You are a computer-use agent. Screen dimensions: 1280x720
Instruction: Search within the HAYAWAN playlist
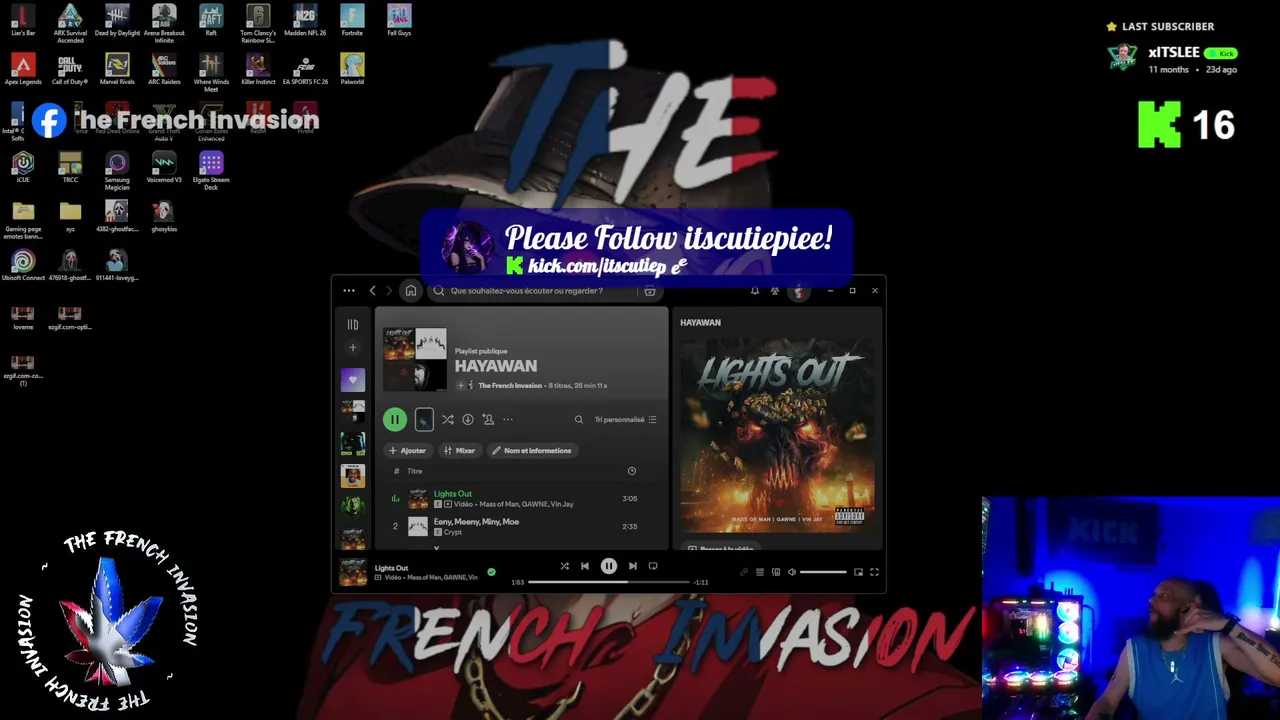click(x=578, y=420)
